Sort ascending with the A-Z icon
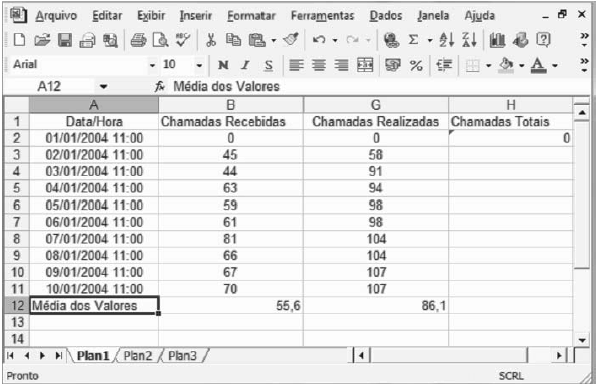 click(447, 40)
